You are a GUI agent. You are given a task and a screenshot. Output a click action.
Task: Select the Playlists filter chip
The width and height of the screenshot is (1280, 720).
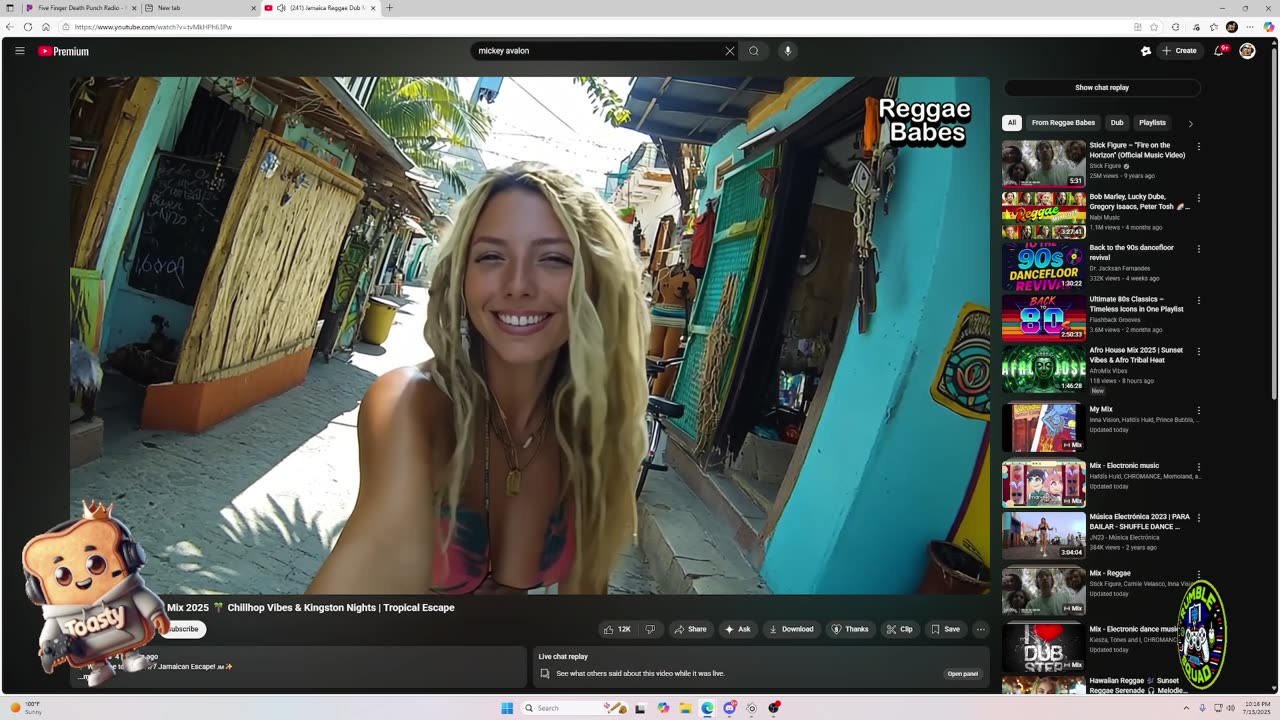click(1152, 123)
